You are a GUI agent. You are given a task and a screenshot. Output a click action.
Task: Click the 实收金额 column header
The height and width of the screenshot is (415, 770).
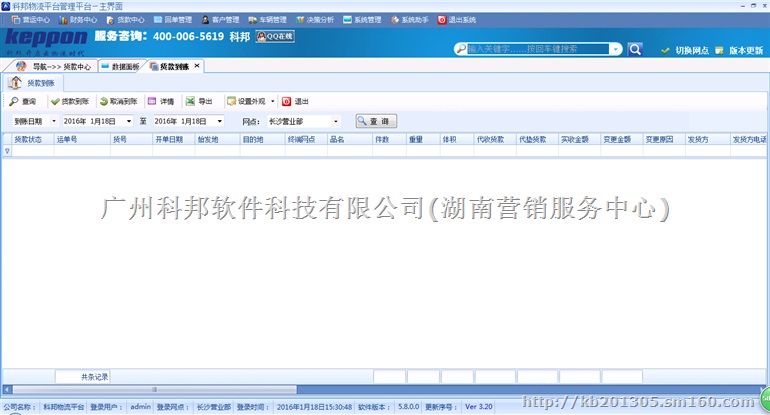pos(579,139)
